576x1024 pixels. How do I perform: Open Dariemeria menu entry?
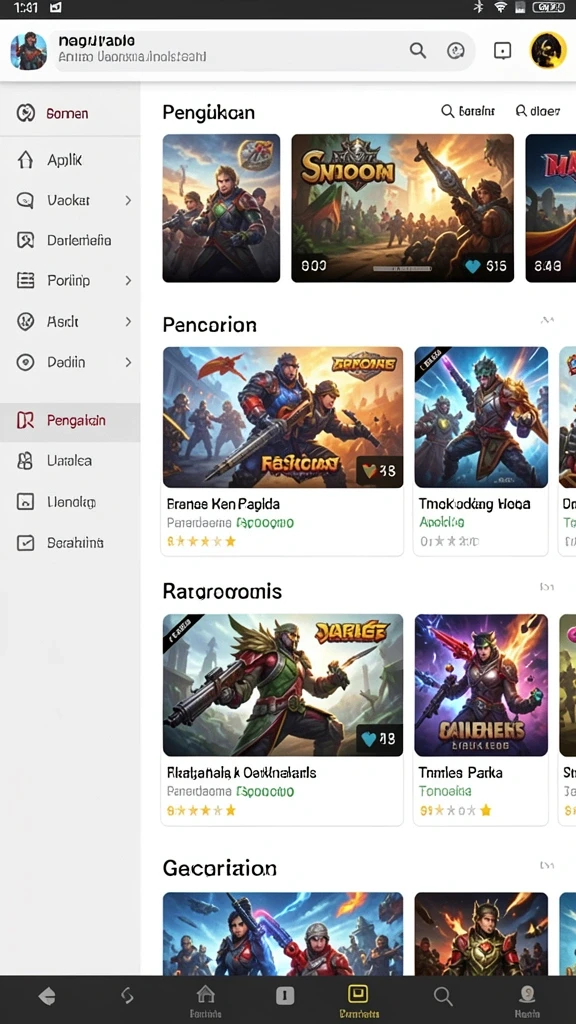[79, 240]
